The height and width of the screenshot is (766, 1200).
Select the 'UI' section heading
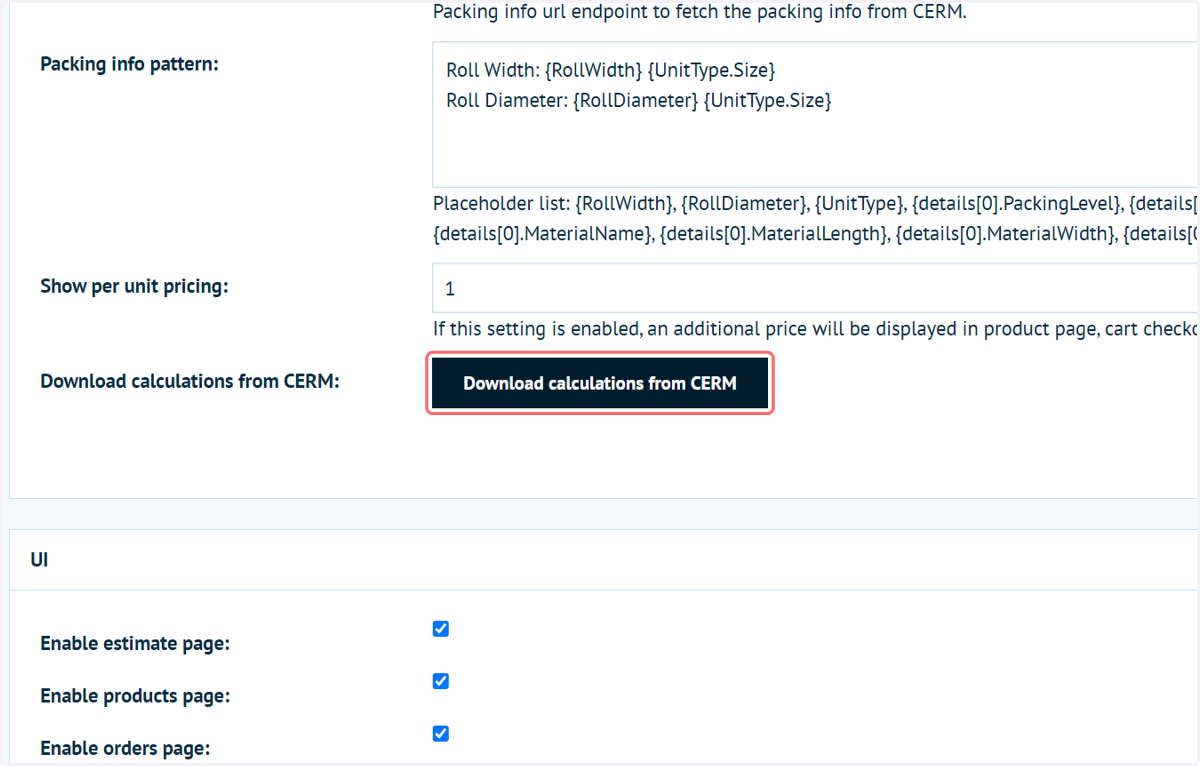click(x=40, y=560)
